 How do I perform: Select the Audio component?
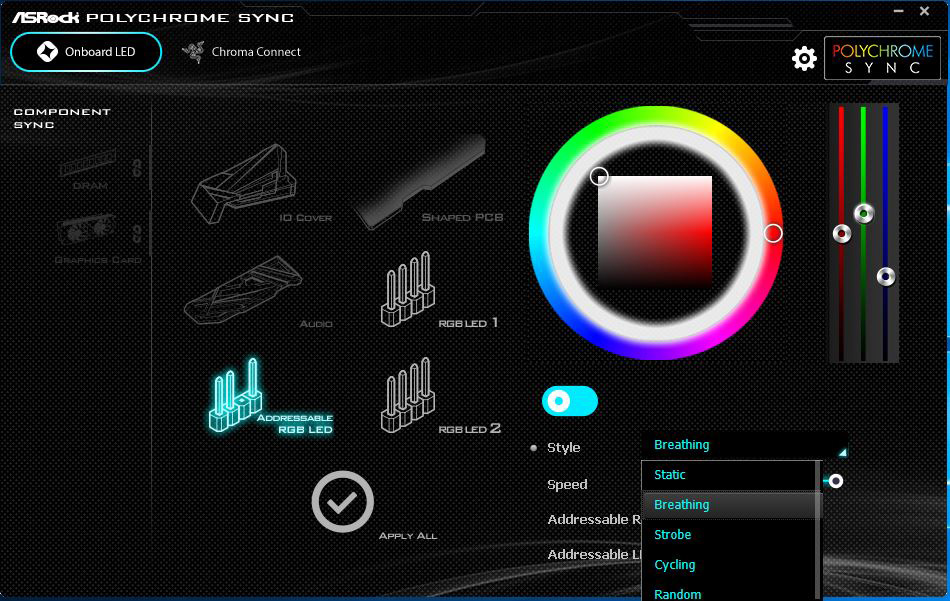click(257, 294)
